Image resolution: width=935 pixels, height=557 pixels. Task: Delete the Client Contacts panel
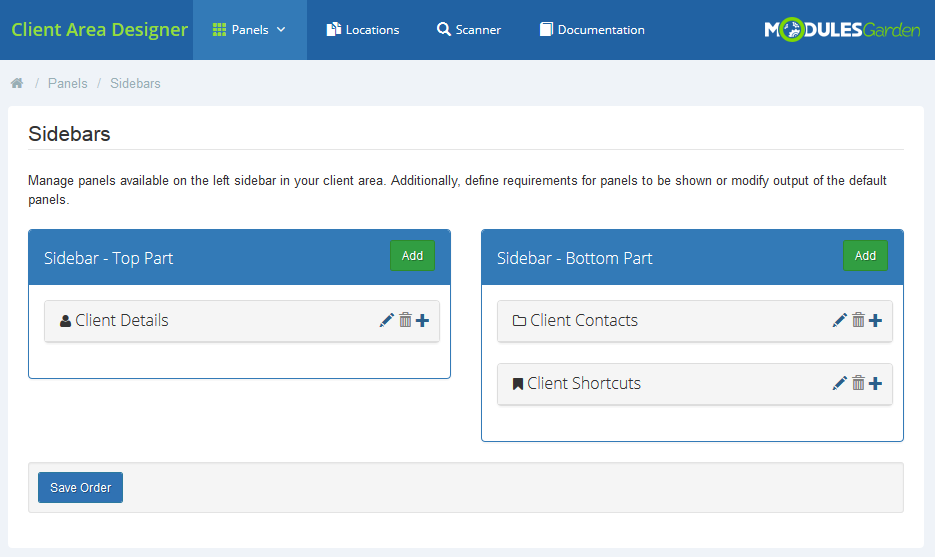click(858, 320)
